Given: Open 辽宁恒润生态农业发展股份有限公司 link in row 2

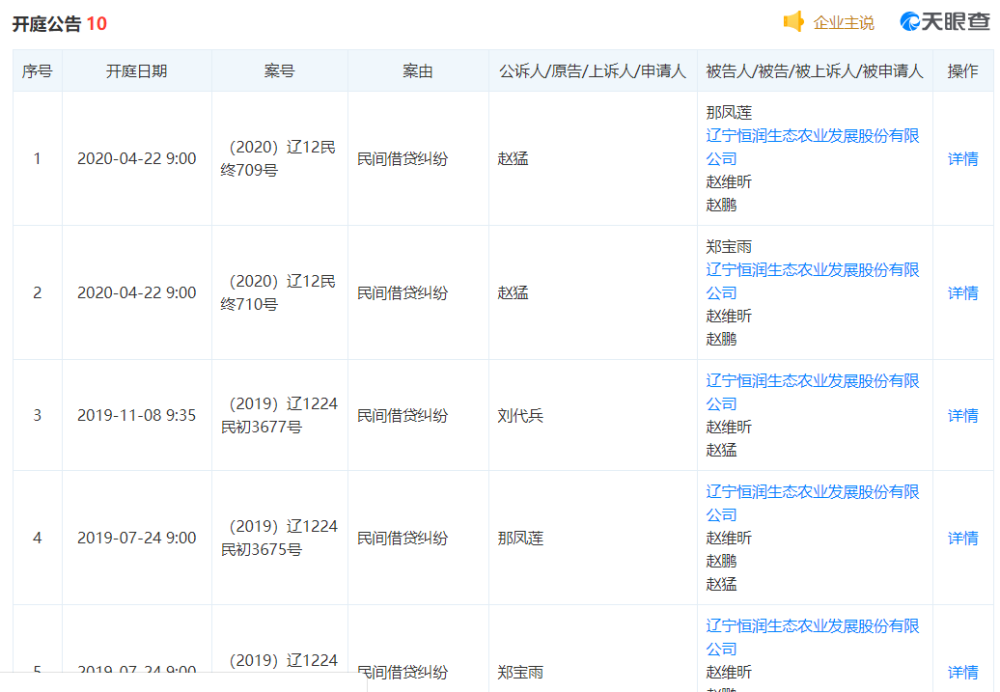Looking at the screenshot, I should tap(812, 281).
